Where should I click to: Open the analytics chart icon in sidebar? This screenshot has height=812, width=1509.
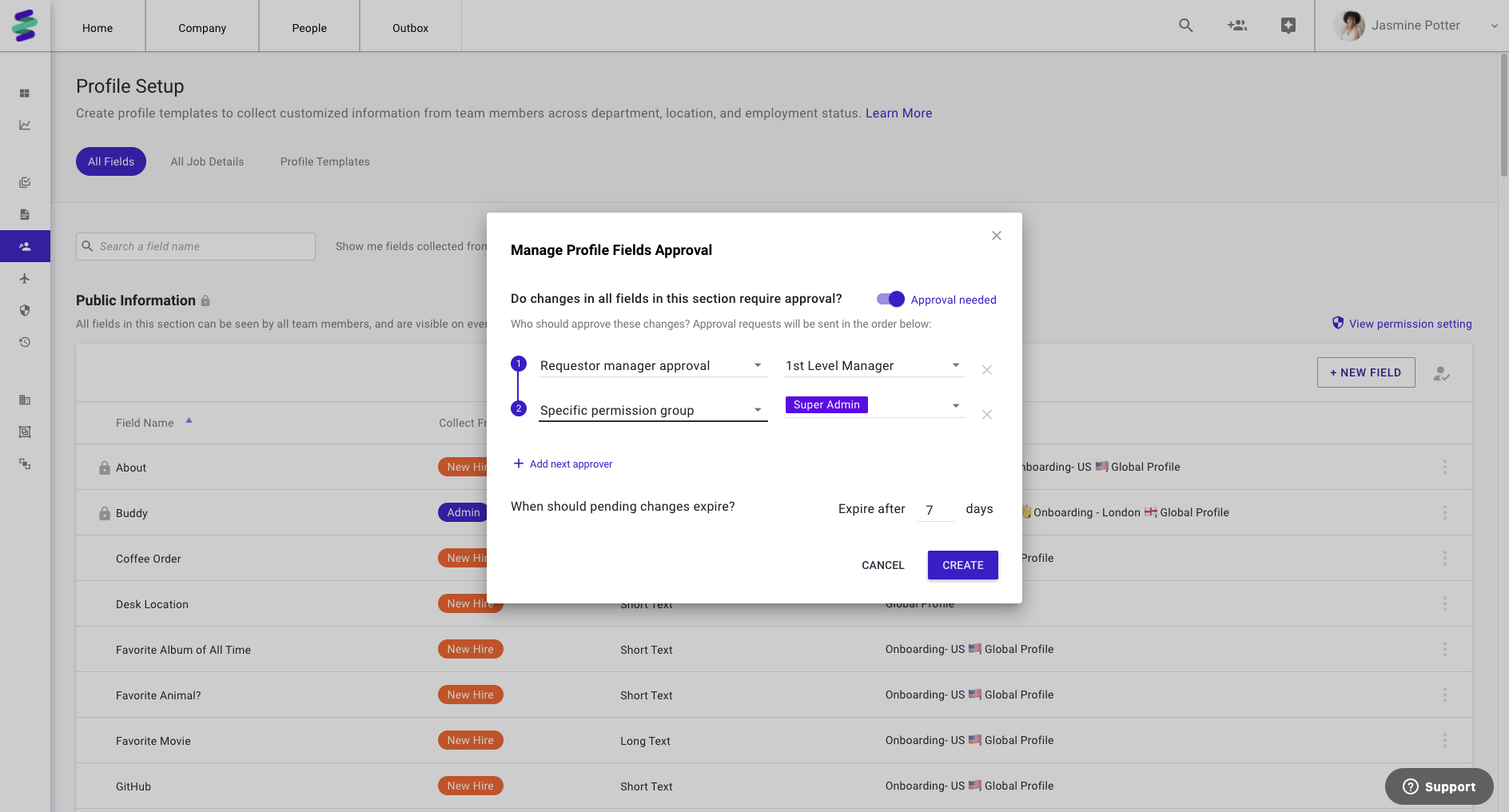pos(25,125)
